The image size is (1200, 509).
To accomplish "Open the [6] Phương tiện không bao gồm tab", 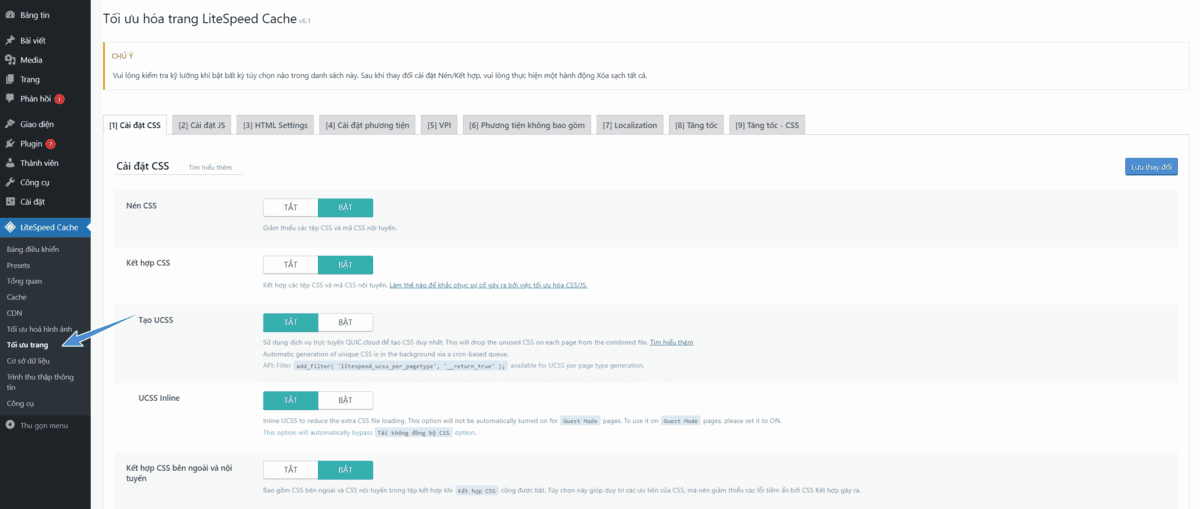I will click(527, 125).
